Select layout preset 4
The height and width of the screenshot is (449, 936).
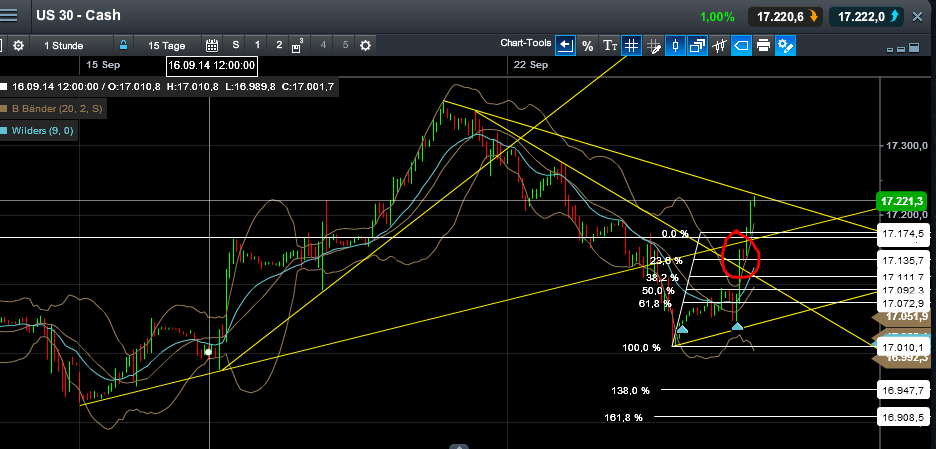[323, 45]
